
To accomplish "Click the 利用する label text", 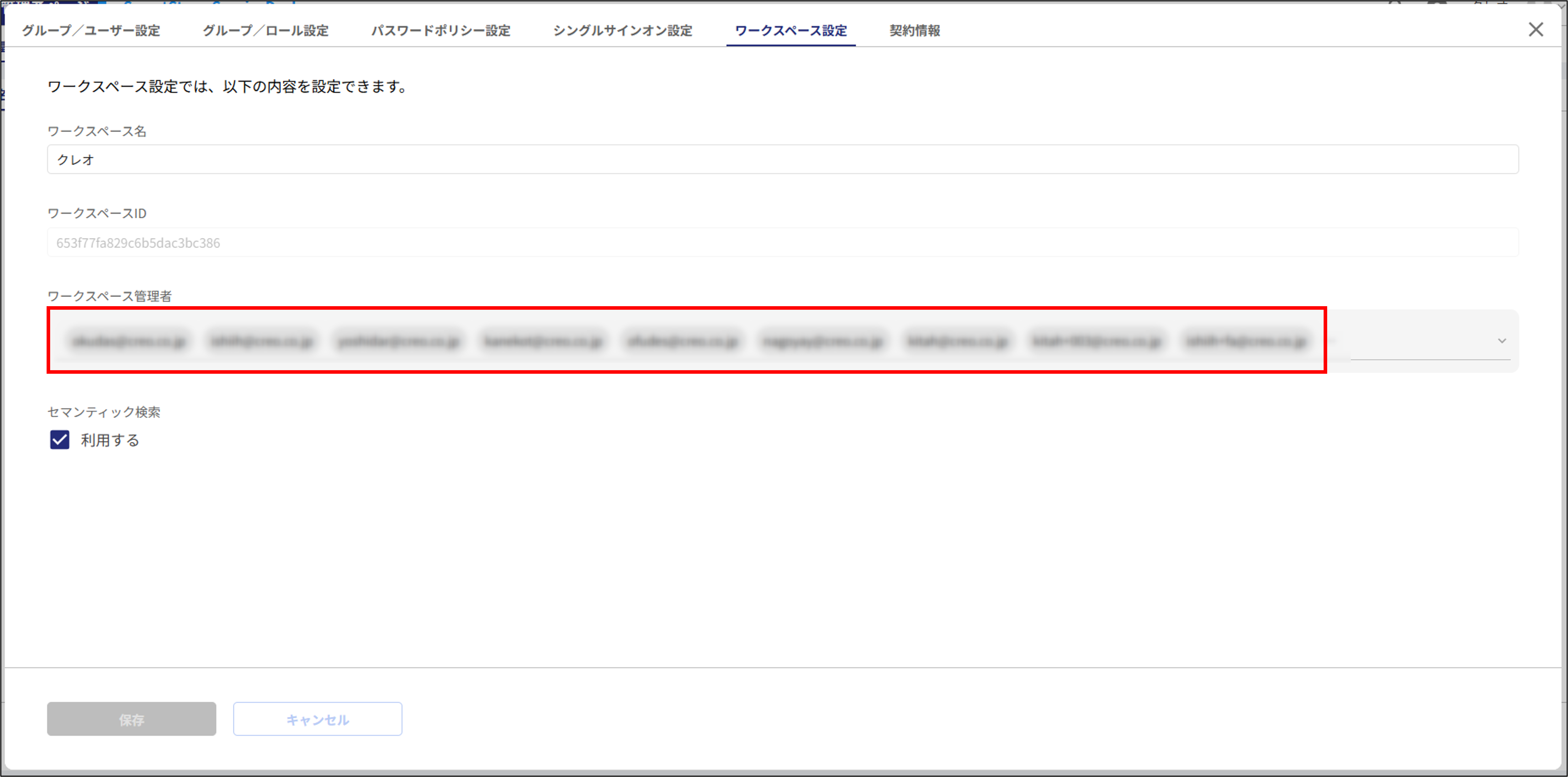I will 110,440.
